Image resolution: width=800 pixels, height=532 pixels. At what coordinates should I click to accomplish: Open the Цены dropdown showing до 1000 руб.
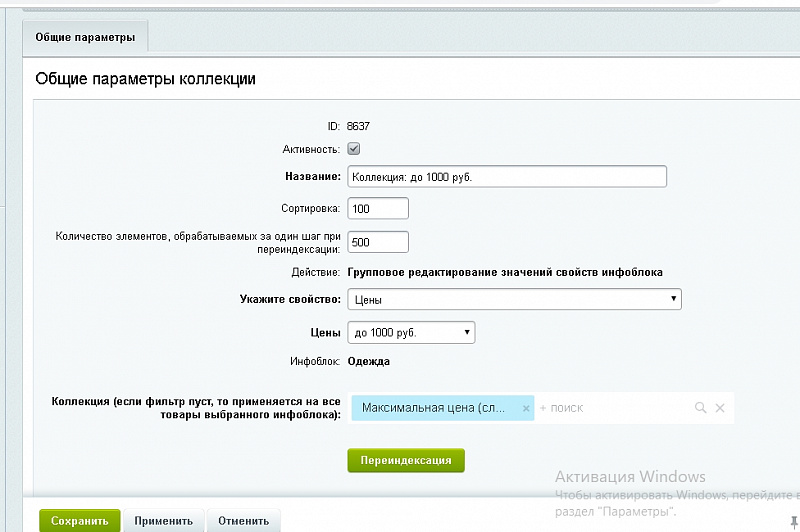click(411, 333)
